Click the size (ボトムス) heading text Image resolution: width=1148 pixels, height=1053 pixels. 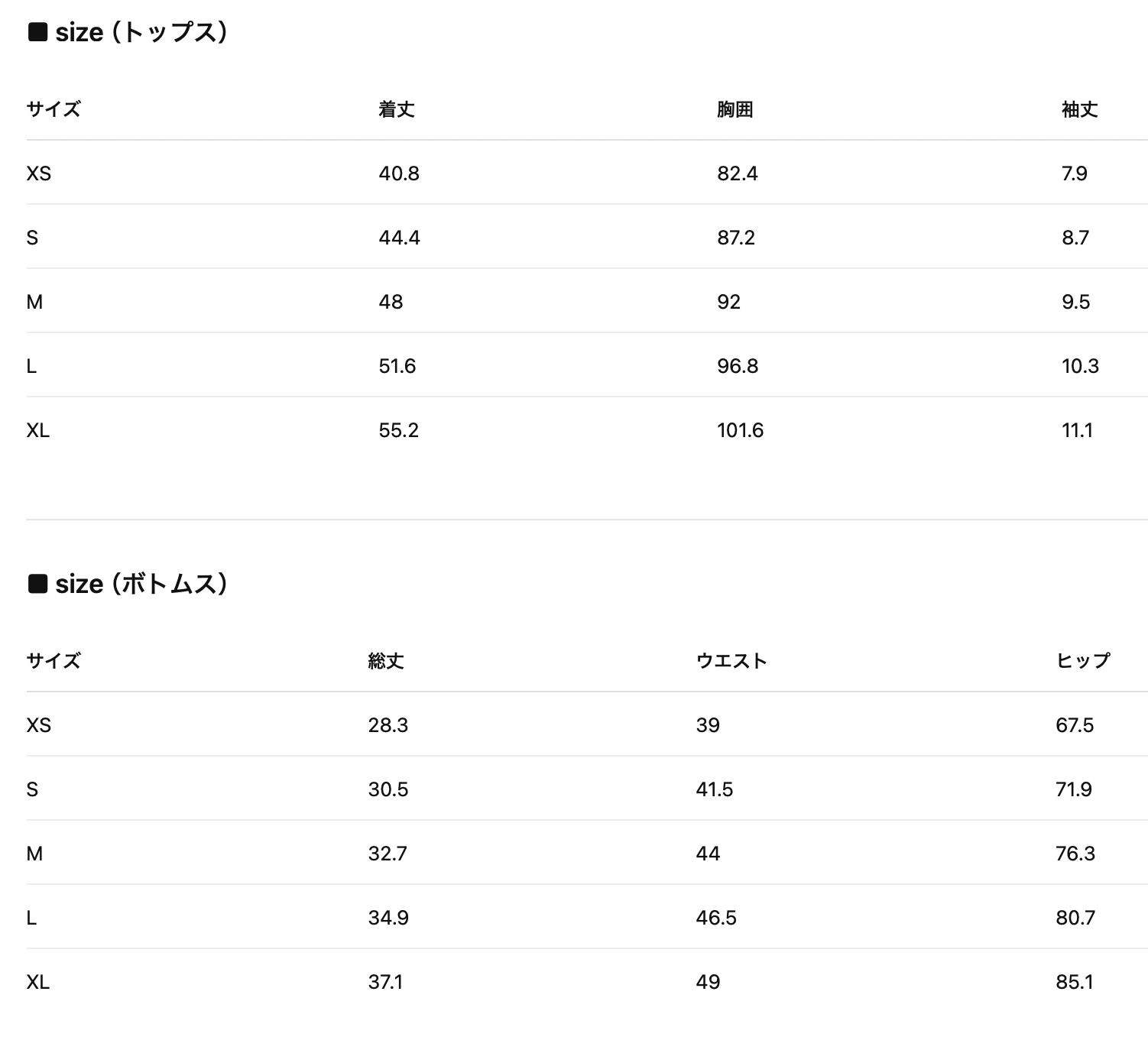click(141, 584)
